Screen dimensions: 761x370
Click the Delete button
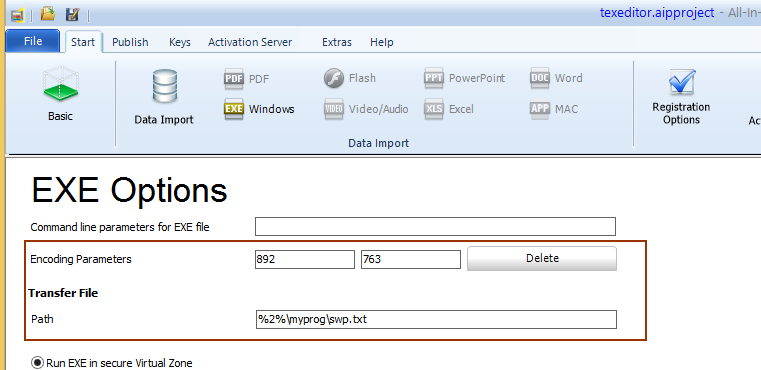tap(542, 258)
